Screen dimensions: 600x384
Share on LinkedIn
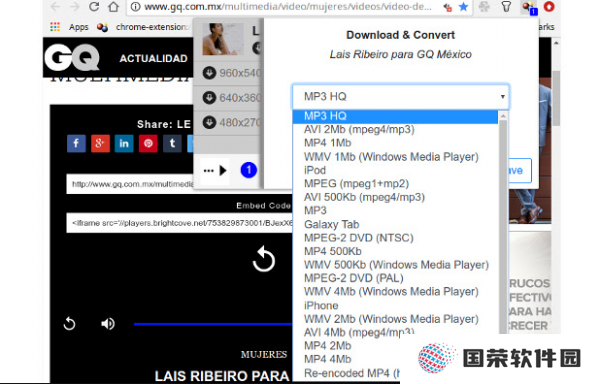coord(124,143)
